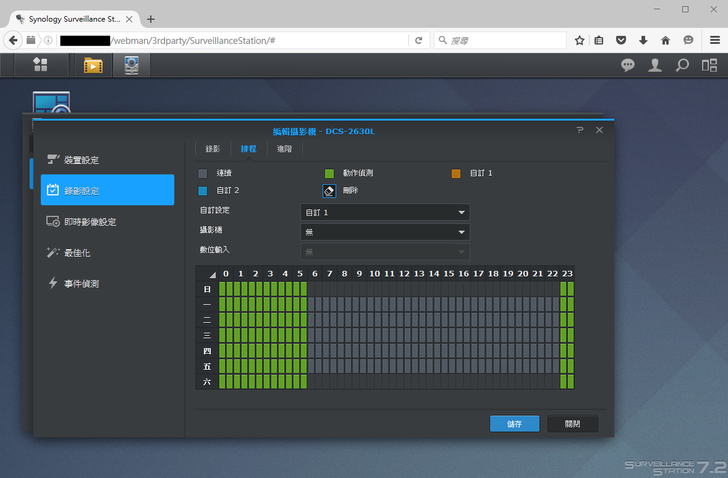The image size is (728, 478).
Task: Open 即時影像設定 in the sidebar
Action: 90,222
